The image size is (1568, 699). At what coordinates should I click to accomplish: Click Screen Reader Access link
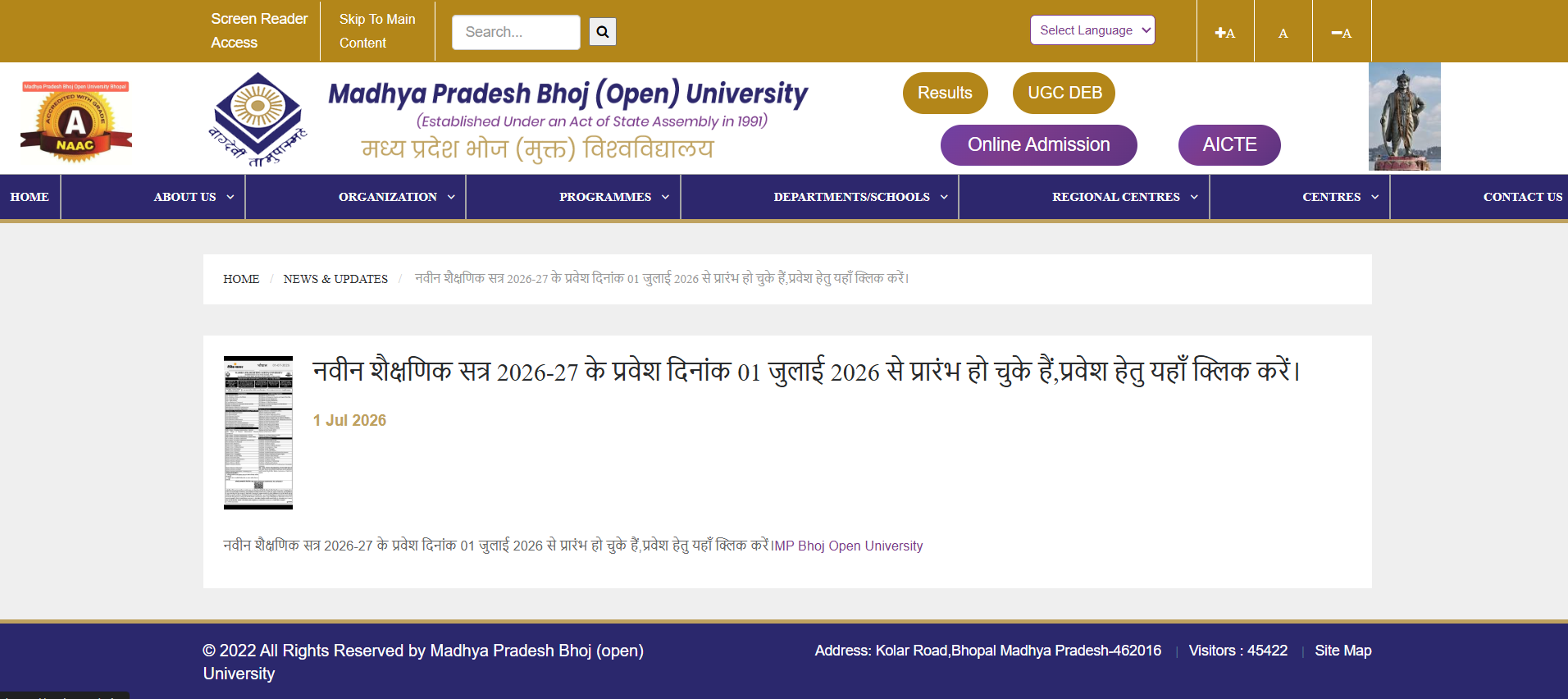tap(259, 30)
